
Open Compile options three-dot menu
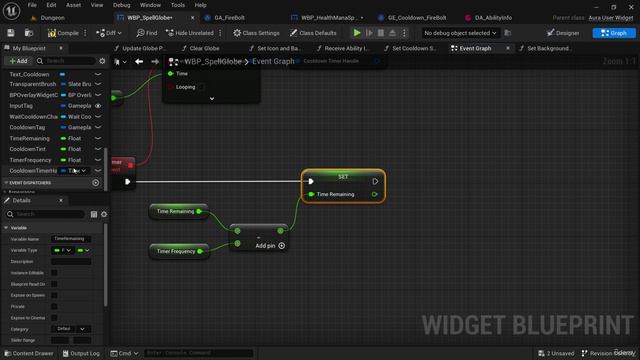tap(85, 33)
